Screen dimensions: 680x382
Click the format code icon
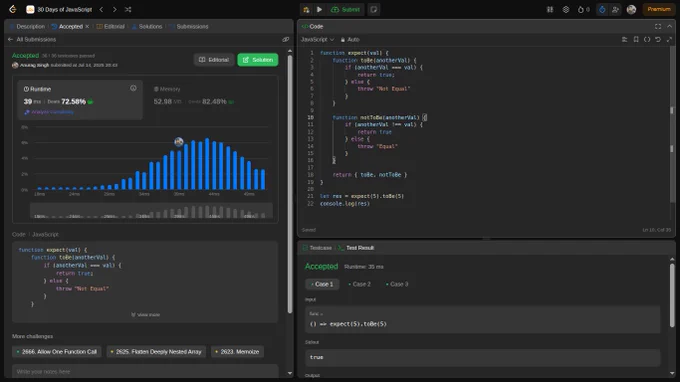point(624,39)
